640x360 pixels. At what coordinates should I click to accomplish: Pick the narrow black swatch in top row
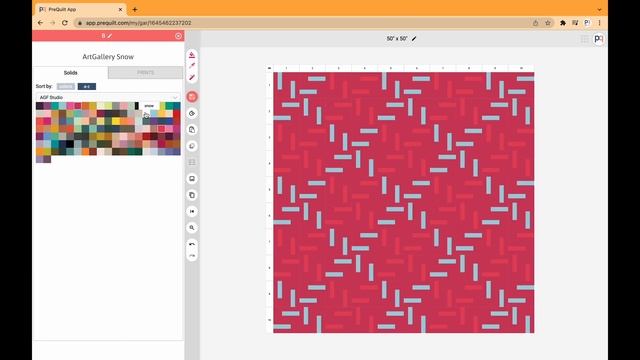pyautogui.click(x=137, y=106)
